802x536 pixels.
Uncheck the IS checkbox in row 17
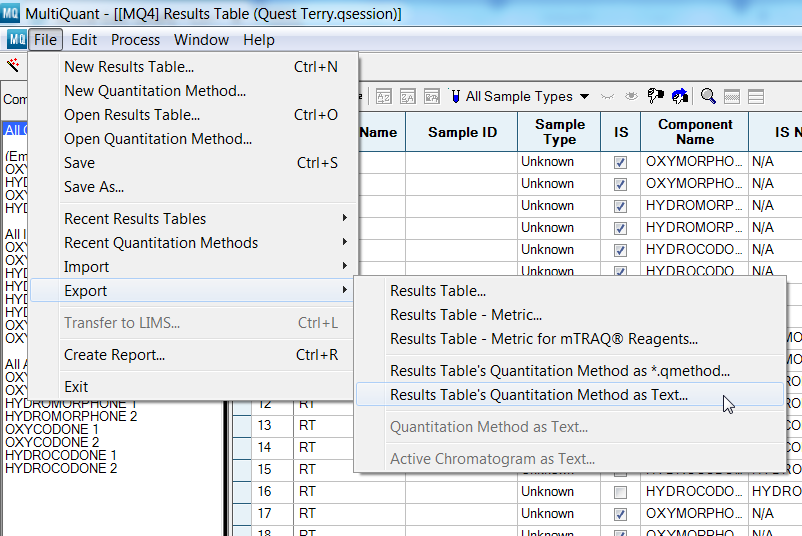pyautogui.click(x=620, y=514)
